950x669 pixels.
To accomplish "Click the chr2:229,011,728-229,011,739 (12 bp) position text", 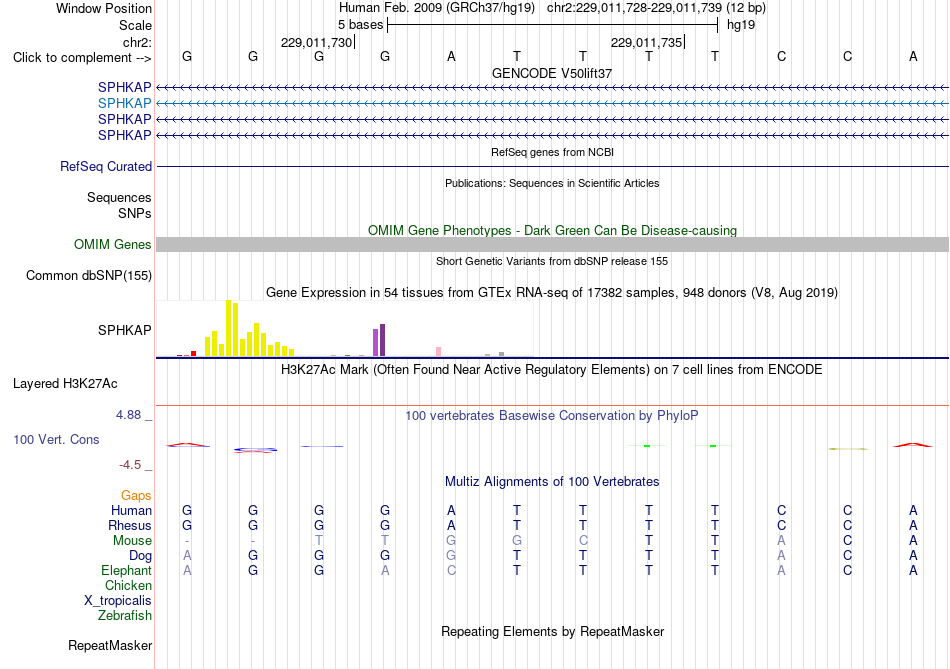I will click(x=656, y=8).
